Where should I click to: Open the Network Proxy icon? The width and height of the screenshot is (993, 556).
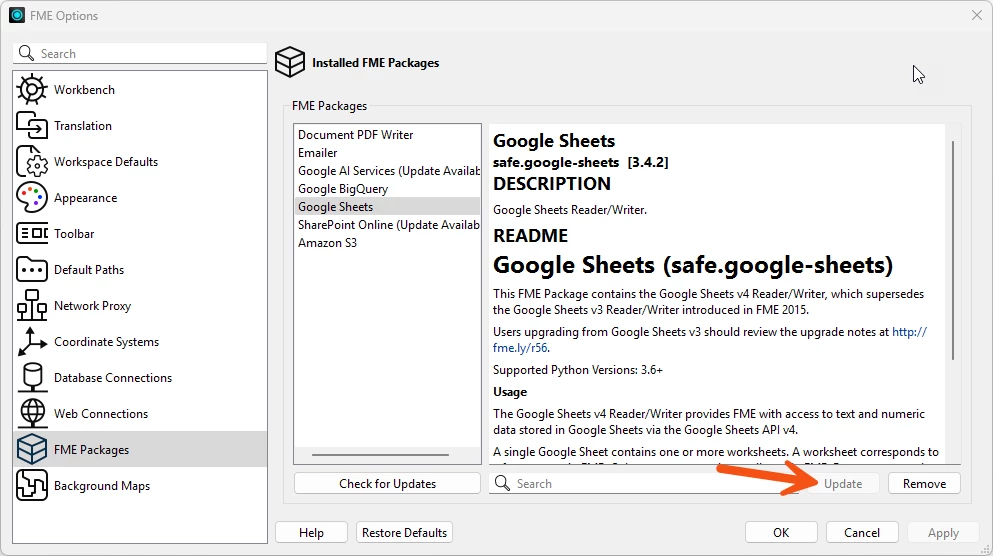[32, 305]
